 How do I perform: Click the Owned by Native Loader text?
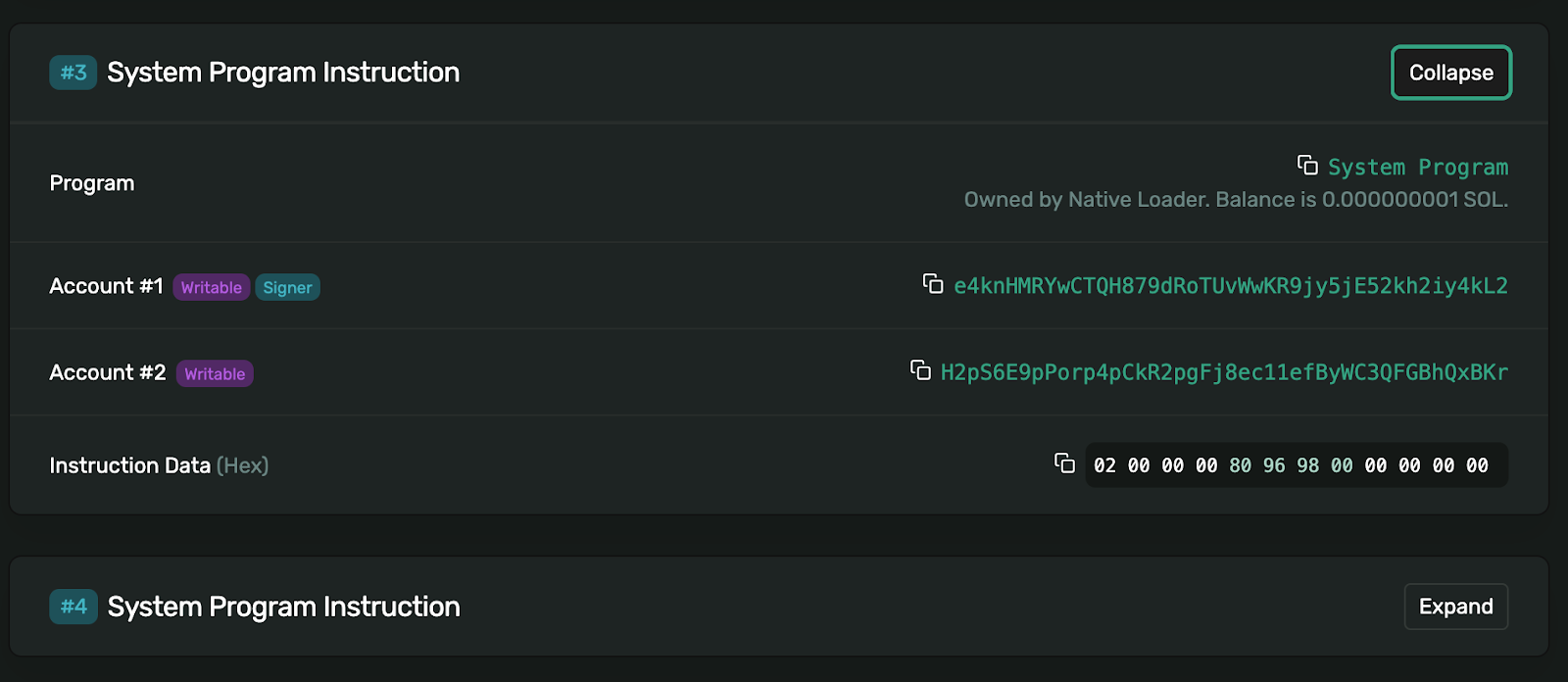1235,200
